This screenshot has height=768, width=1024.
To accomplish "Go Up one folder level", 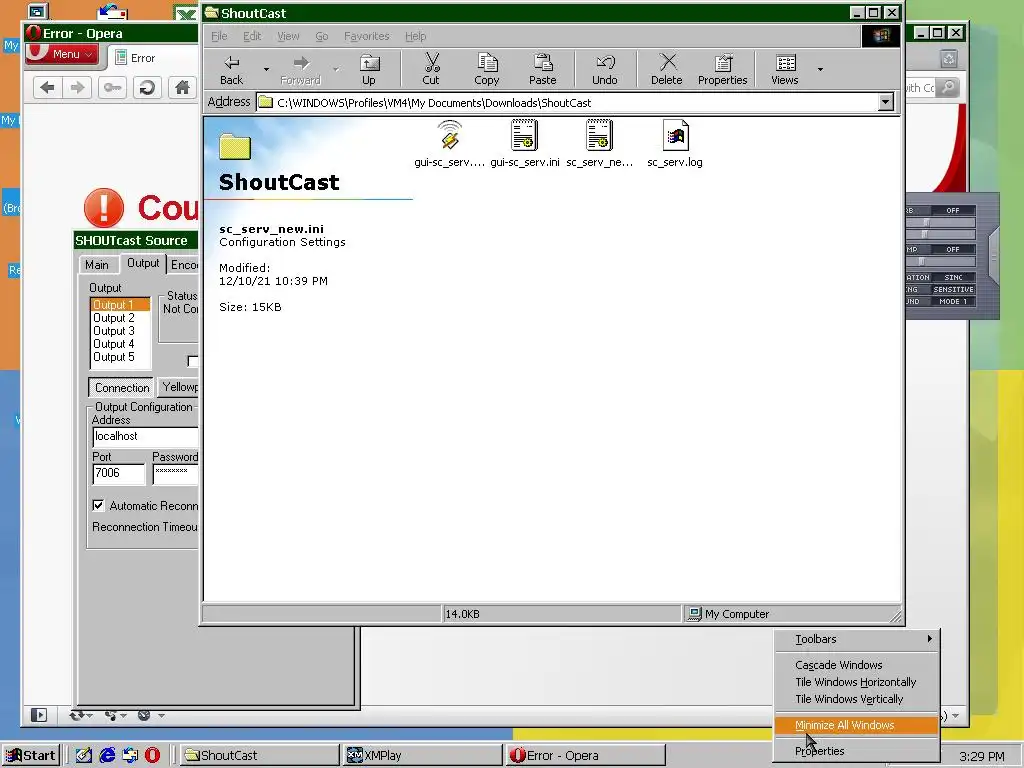I will (x=369, y=70).
